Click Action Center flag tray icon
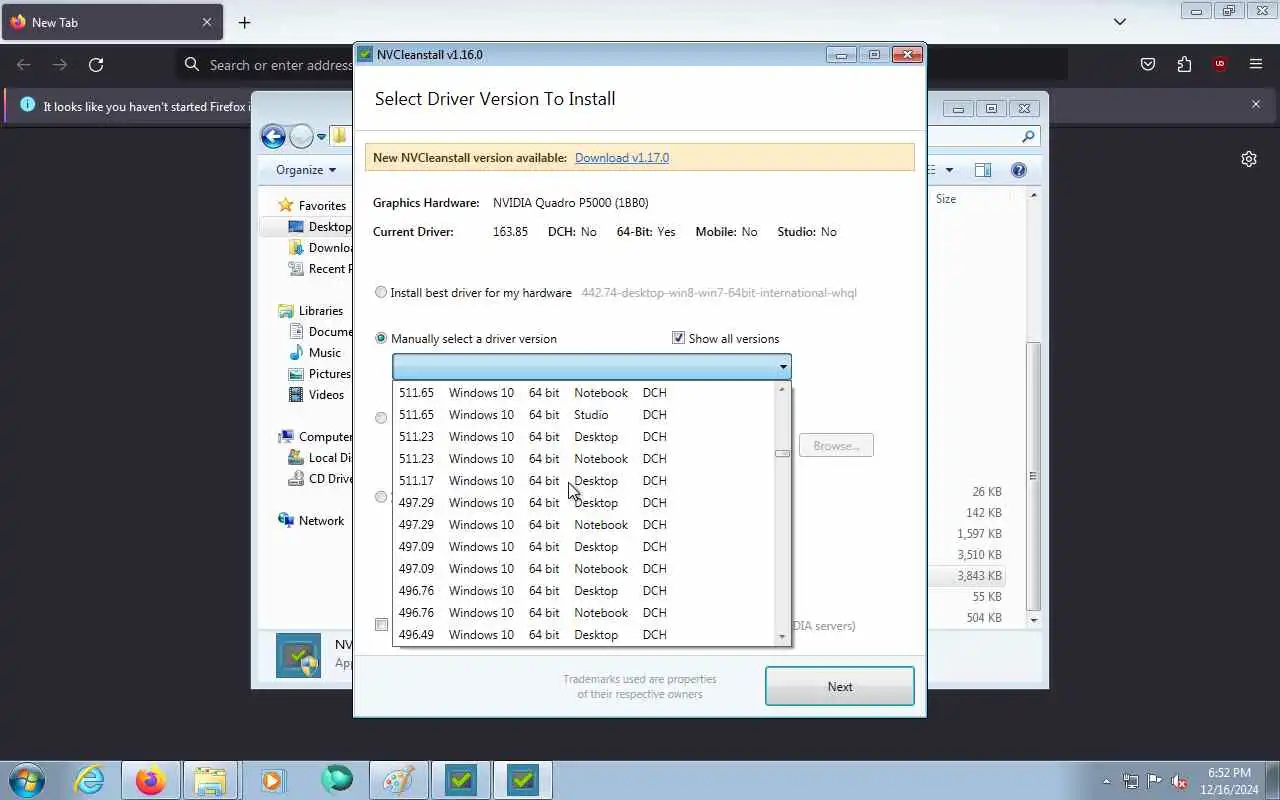Viewport: 1280px width, 800px height. [x=1155, y=781]
